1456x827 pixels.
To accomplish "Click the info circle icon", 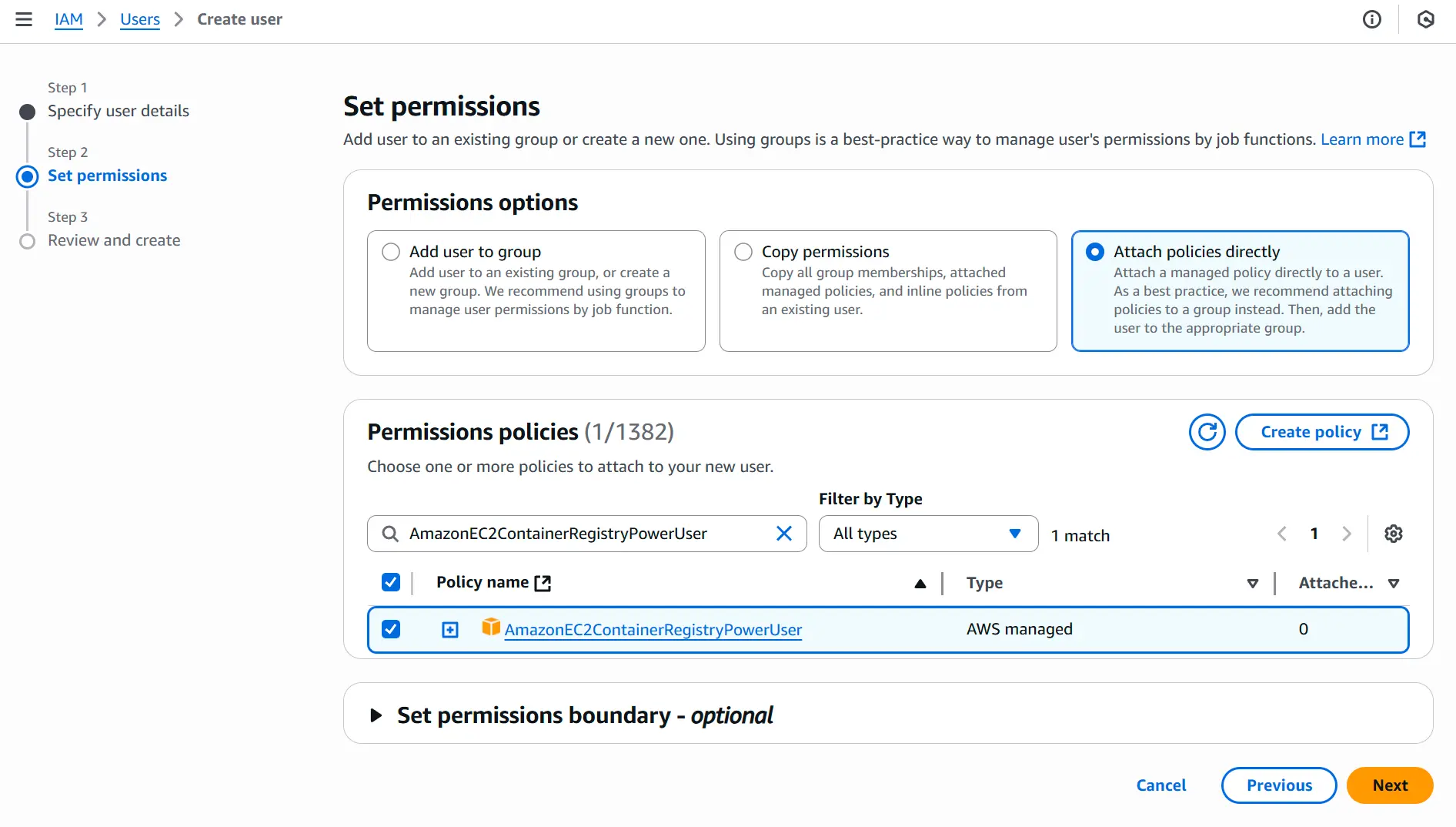I will click(x=1371, y=19).
